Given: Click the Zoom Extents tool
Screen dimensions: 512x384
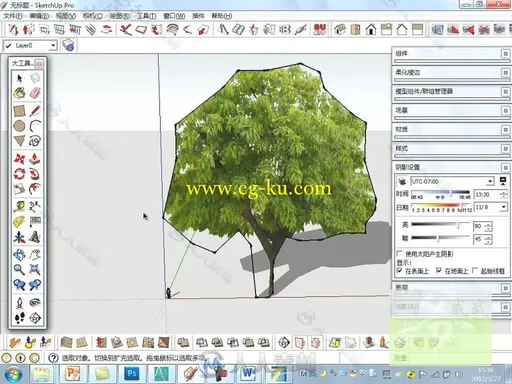Looking at the screenshot, I should 35,269.
